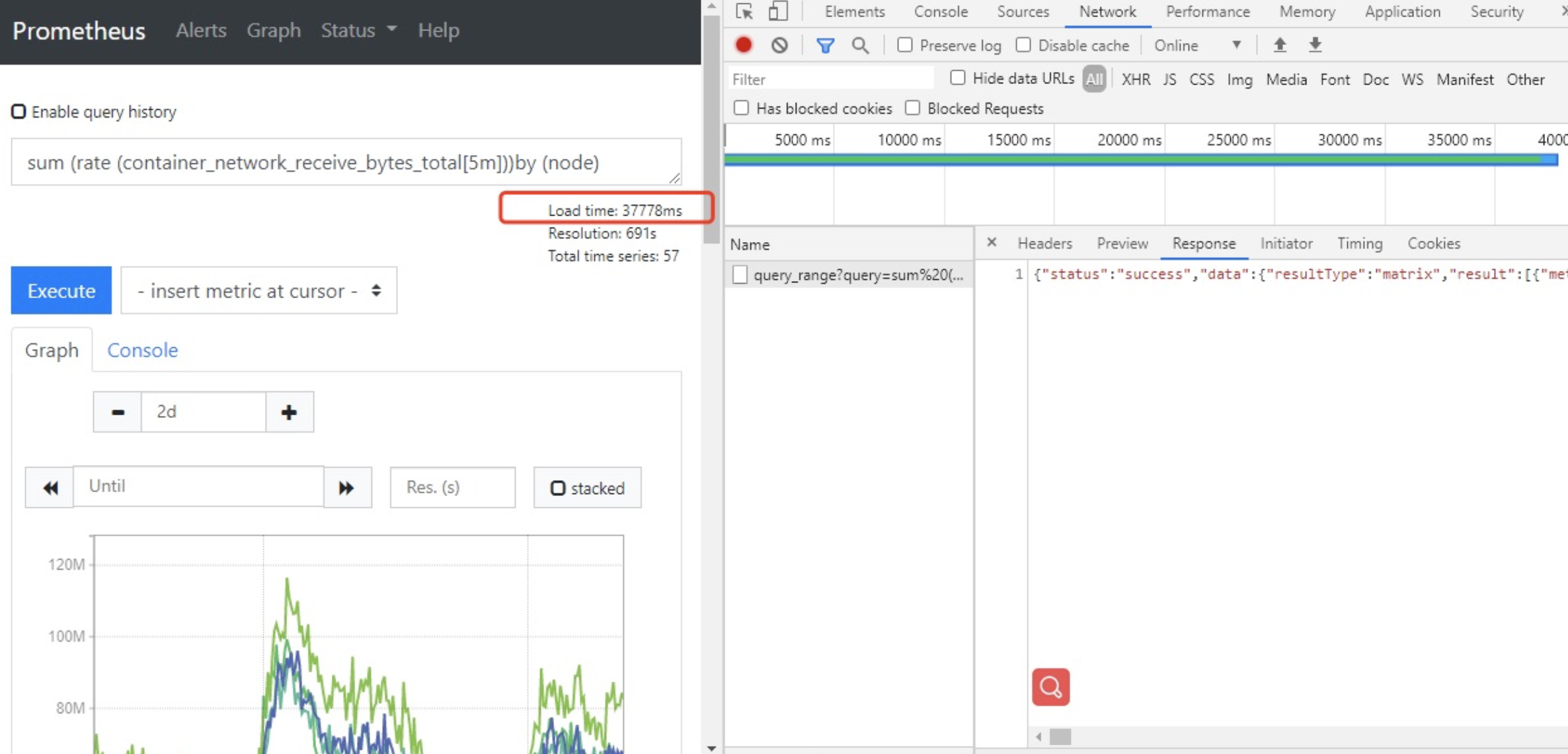Click the fast forward time arrows button
Screen dimensions: 1568x754
click(347, 487)
